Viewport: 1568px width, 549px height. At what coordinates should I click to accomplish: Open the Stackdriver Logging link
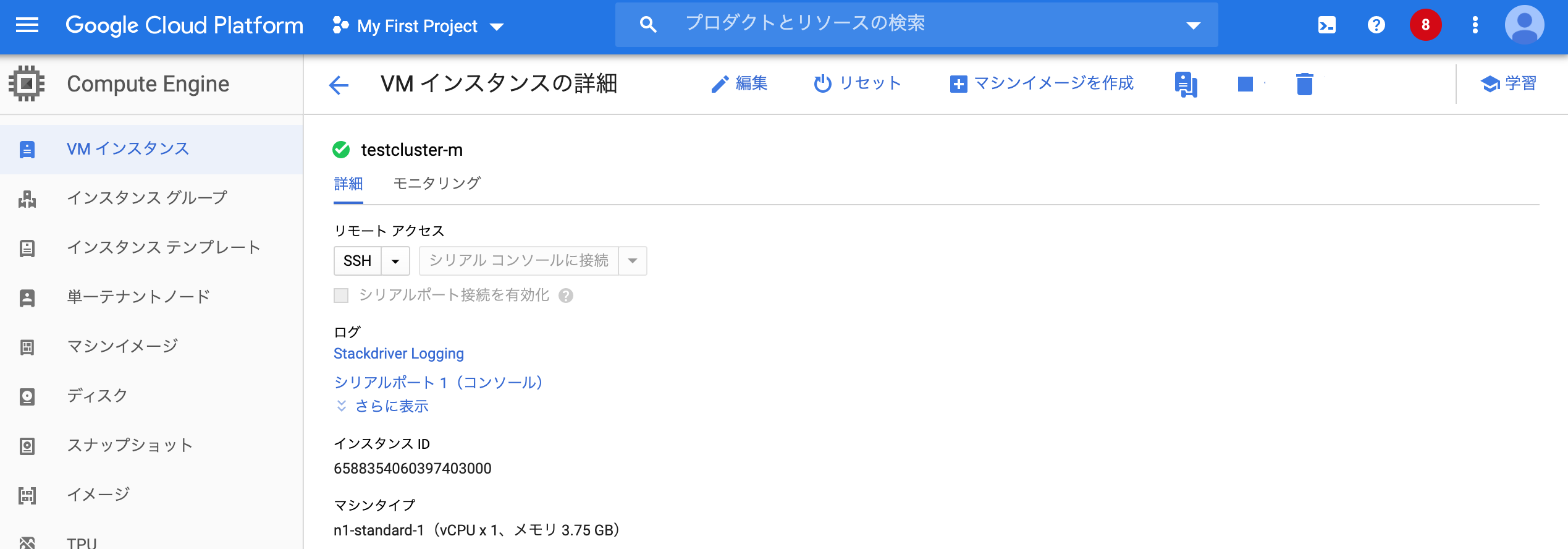pos(398,354)
